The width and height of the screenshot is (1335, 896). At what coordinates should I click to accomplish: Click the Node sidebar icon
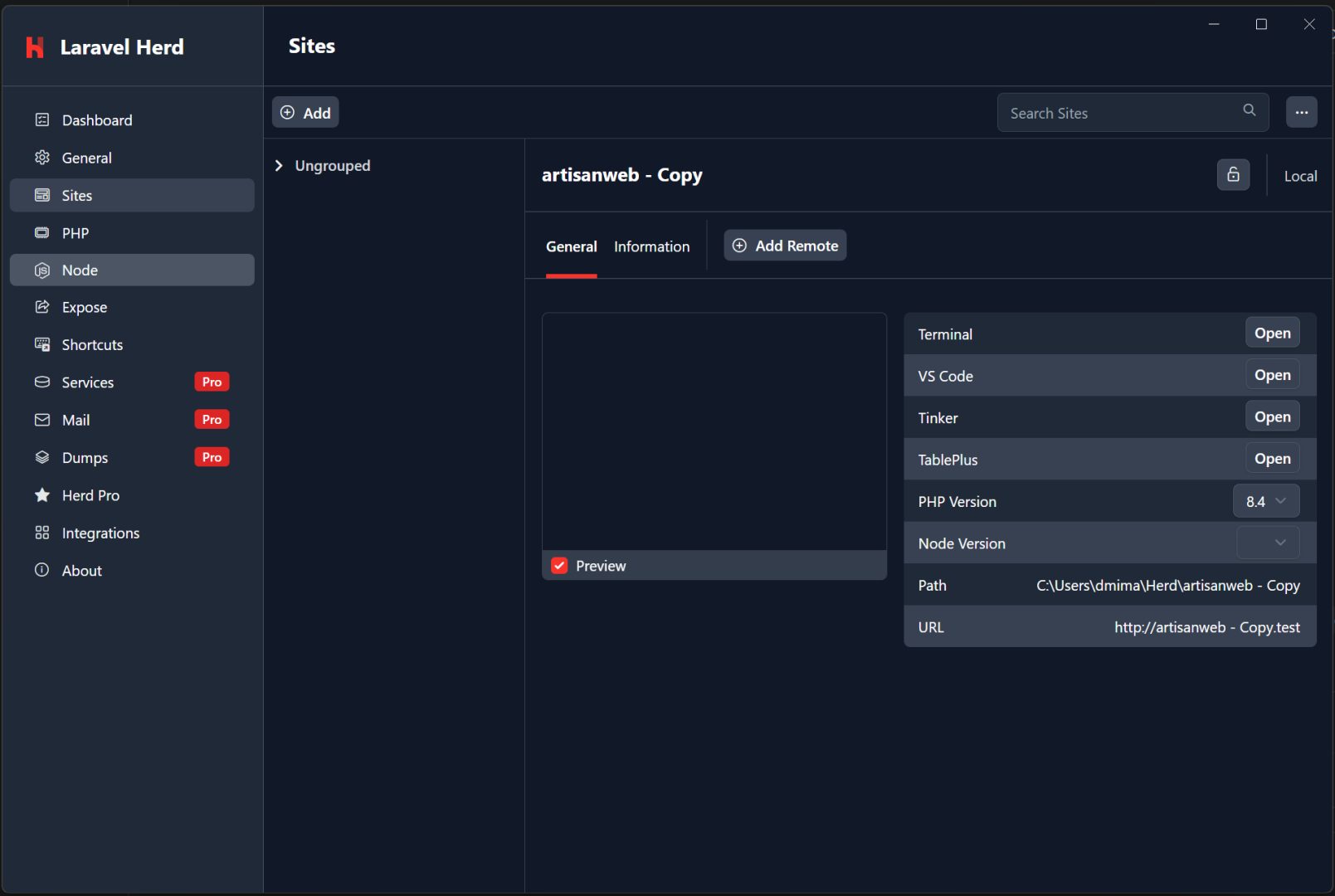(x=42, y=270)
